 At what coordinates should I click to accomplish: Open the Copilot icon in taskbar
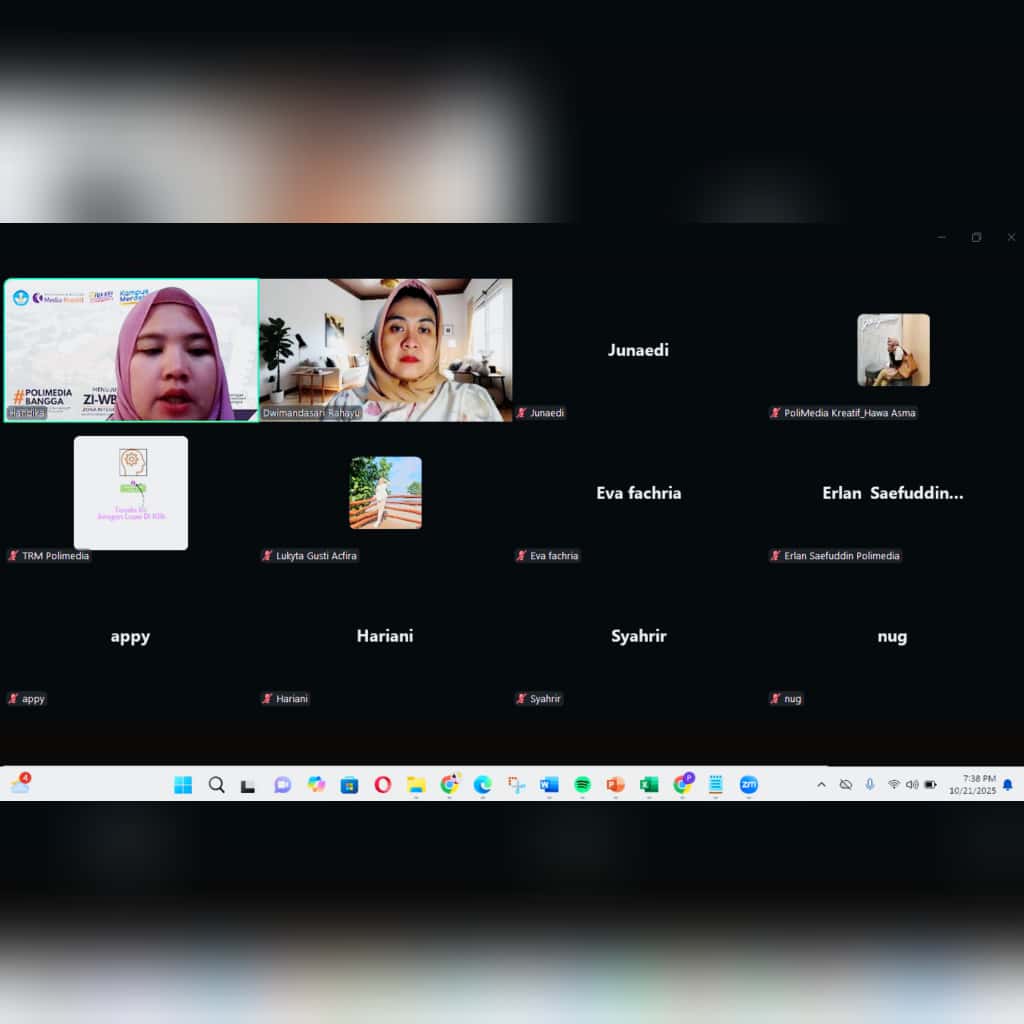pyautogui.click(x=316, y=785)
